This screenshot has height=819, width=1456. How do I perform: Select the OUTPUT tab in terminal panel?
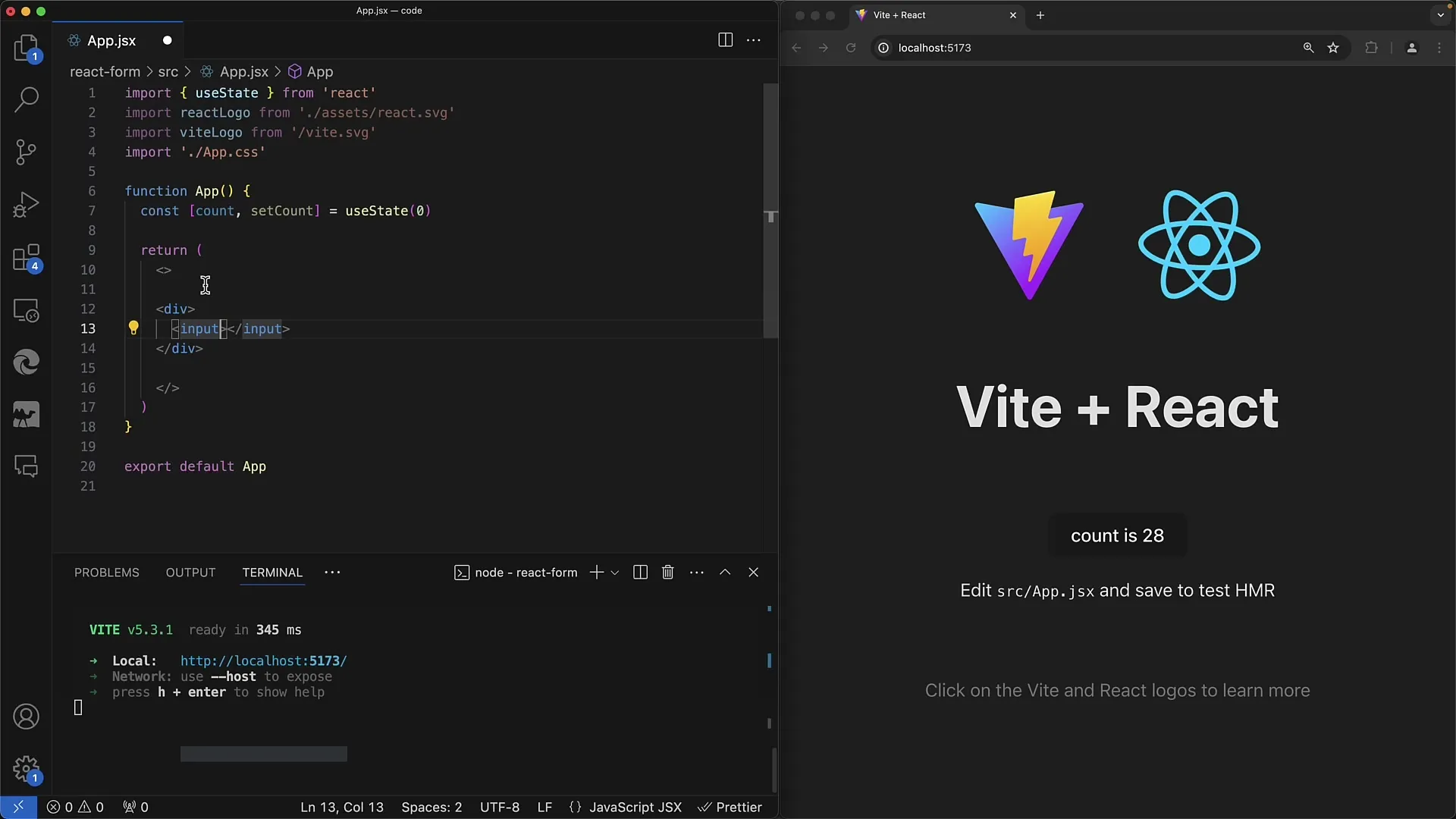click(190, 572)
